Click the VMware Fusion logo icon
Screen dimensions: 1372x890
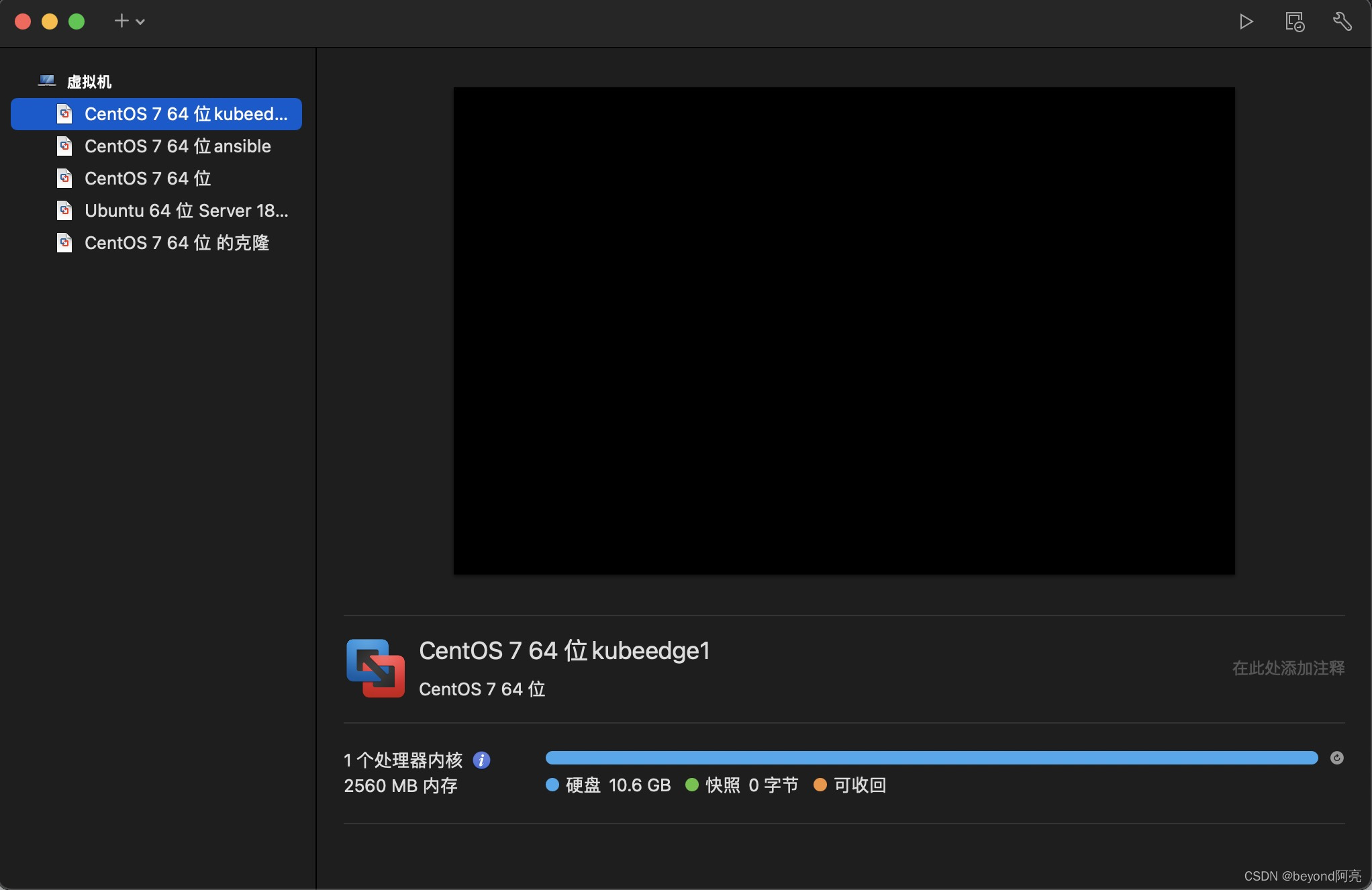point(375,669)
